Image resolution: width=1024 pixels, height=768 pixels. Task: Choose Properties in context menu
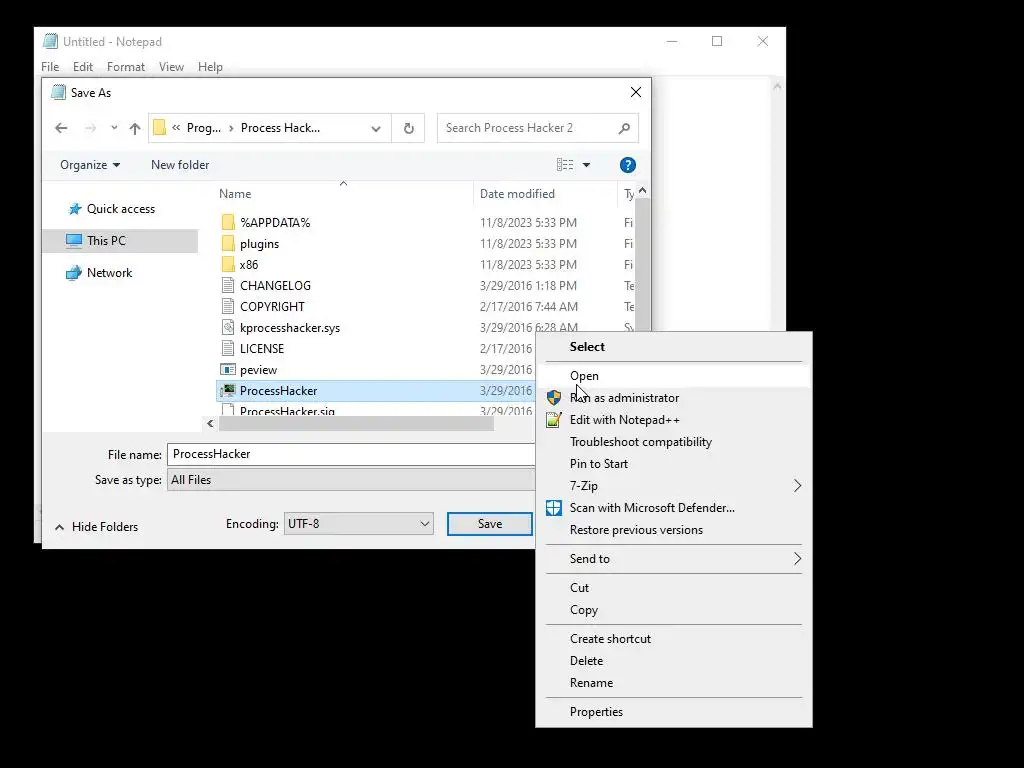(x=674, y=712)
